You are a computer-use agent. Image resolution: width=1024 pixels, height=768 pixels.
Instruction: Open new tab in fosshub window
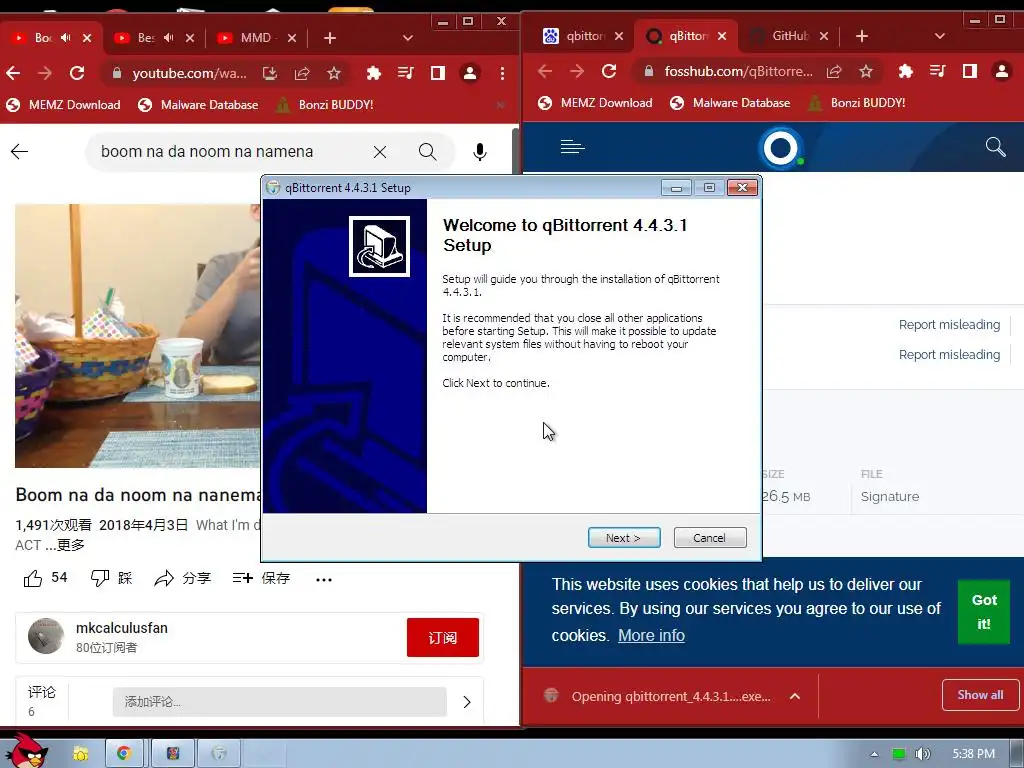[862, 36]
